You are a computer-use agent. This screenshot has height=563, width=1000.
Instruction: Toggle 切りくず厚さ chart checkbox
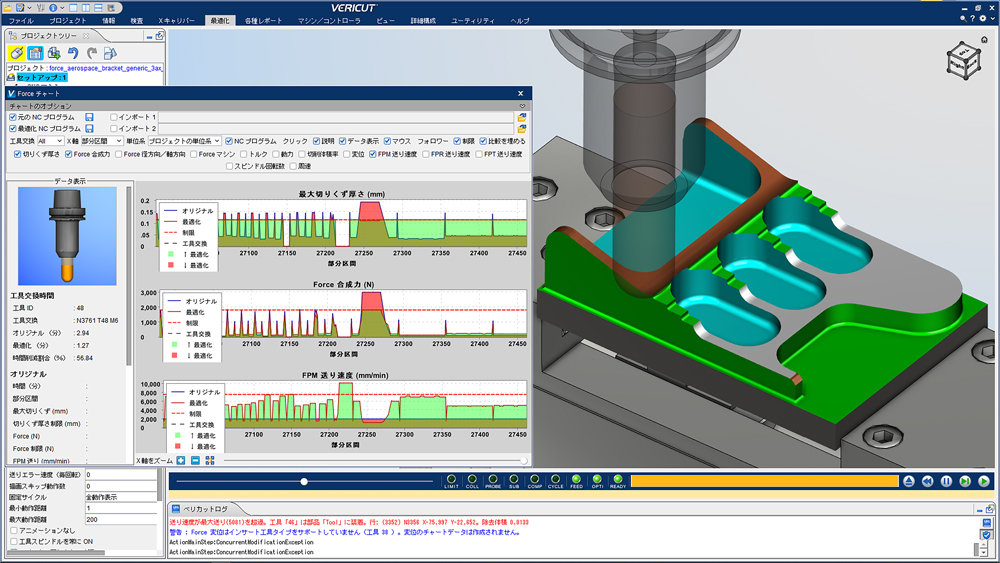coord(18,154)
